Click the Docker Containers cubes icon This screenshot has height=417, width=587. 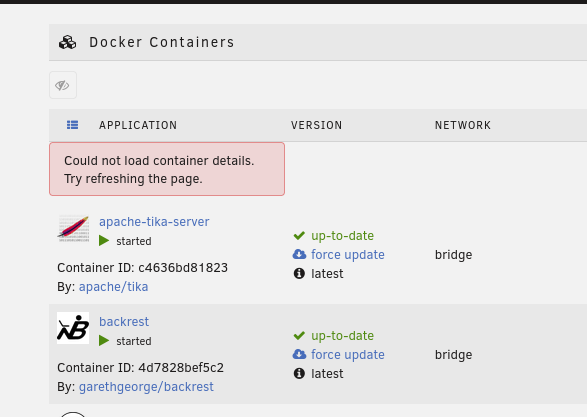[67, 42]
